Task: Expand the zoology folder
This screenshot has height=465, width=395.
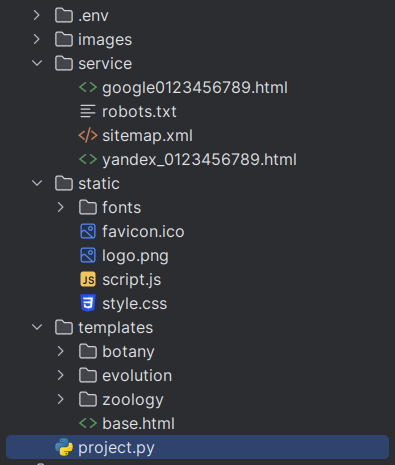Action: pos(61,399)
